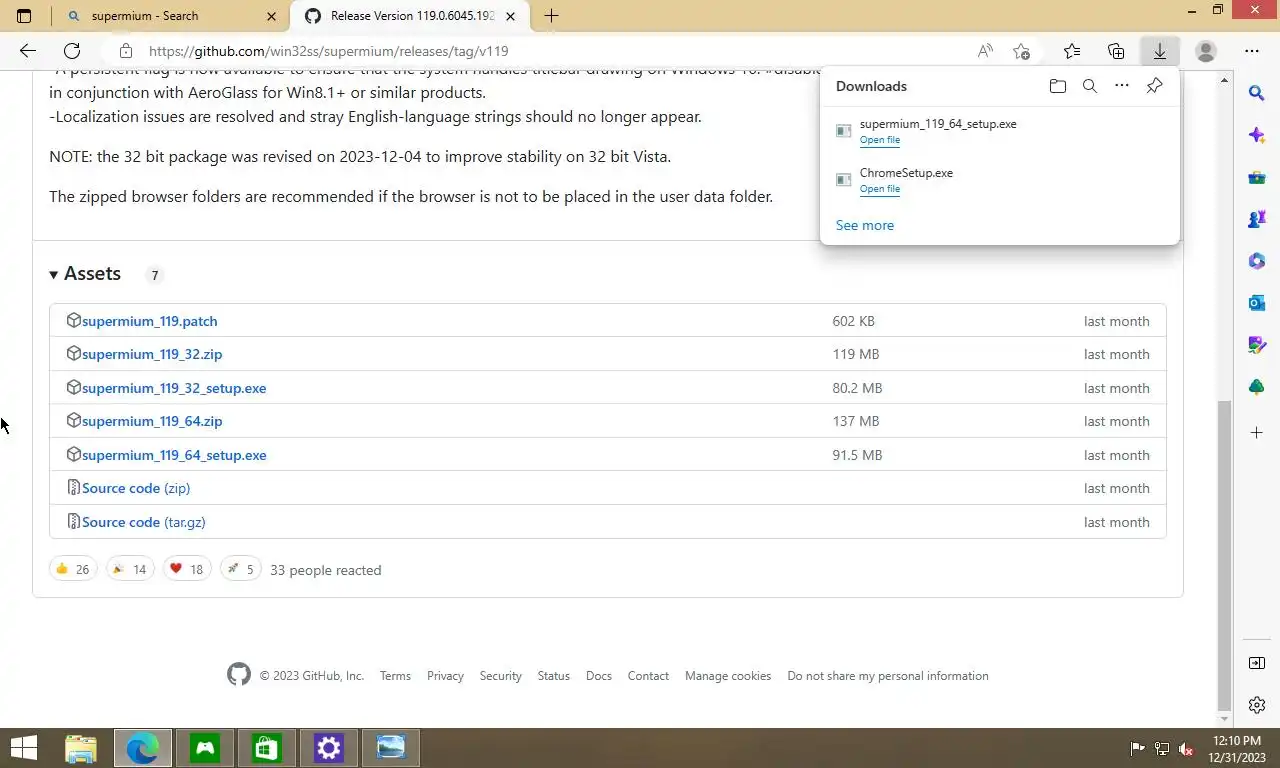Open file for ChromeSetup.exe download

pos(880,189)
